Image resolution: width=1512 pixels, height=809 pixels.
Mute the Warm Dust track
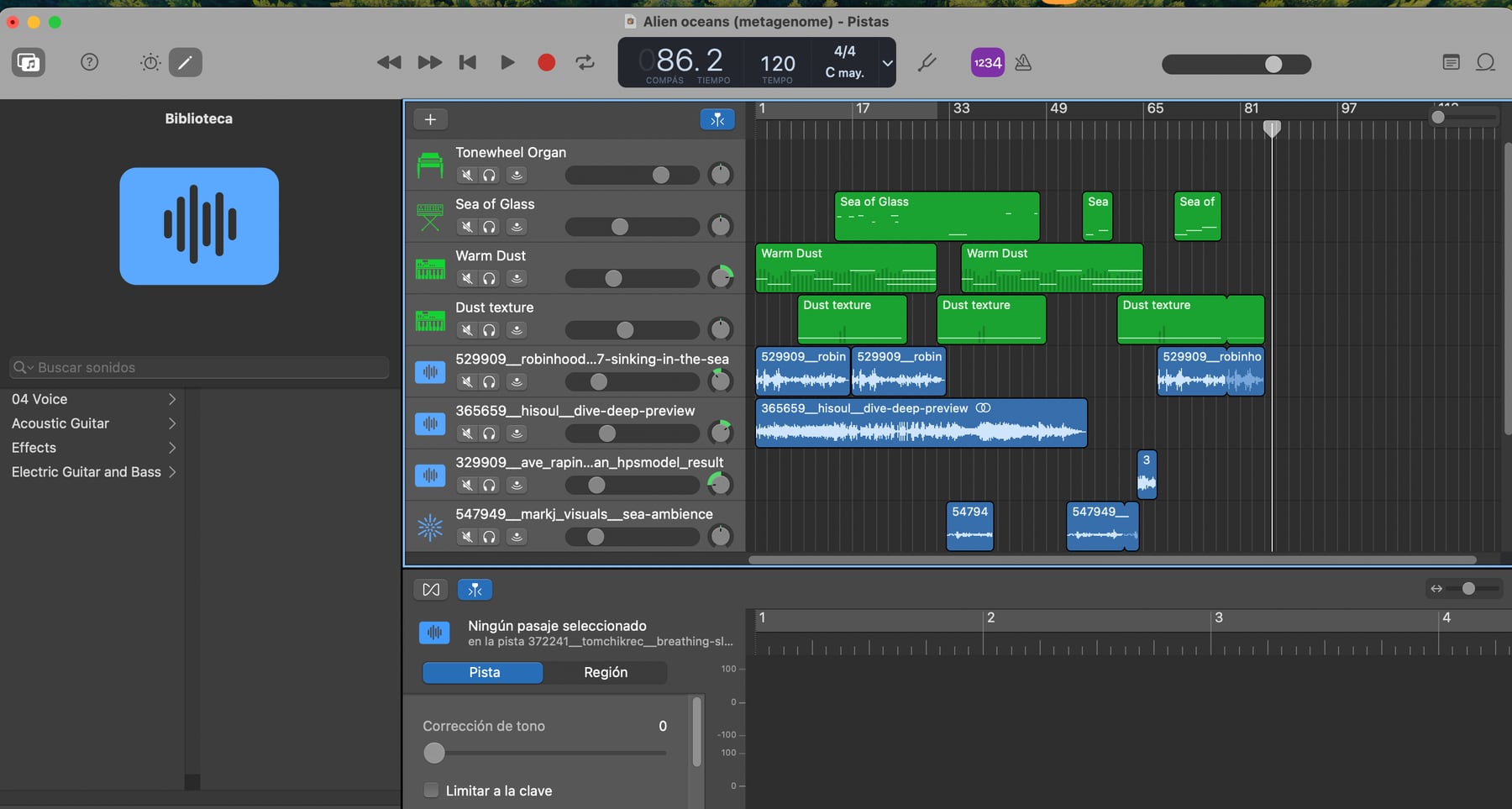[467, 278]
